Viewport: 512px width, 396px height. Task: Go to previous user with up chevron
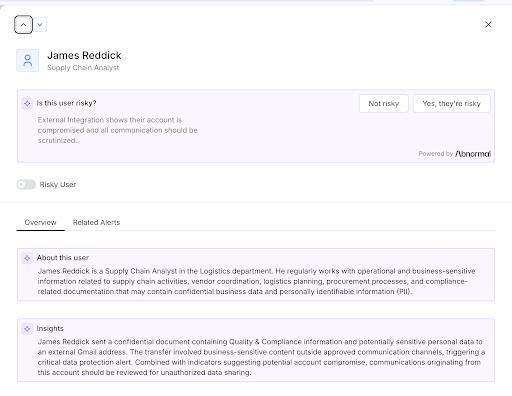coord(23,25)
